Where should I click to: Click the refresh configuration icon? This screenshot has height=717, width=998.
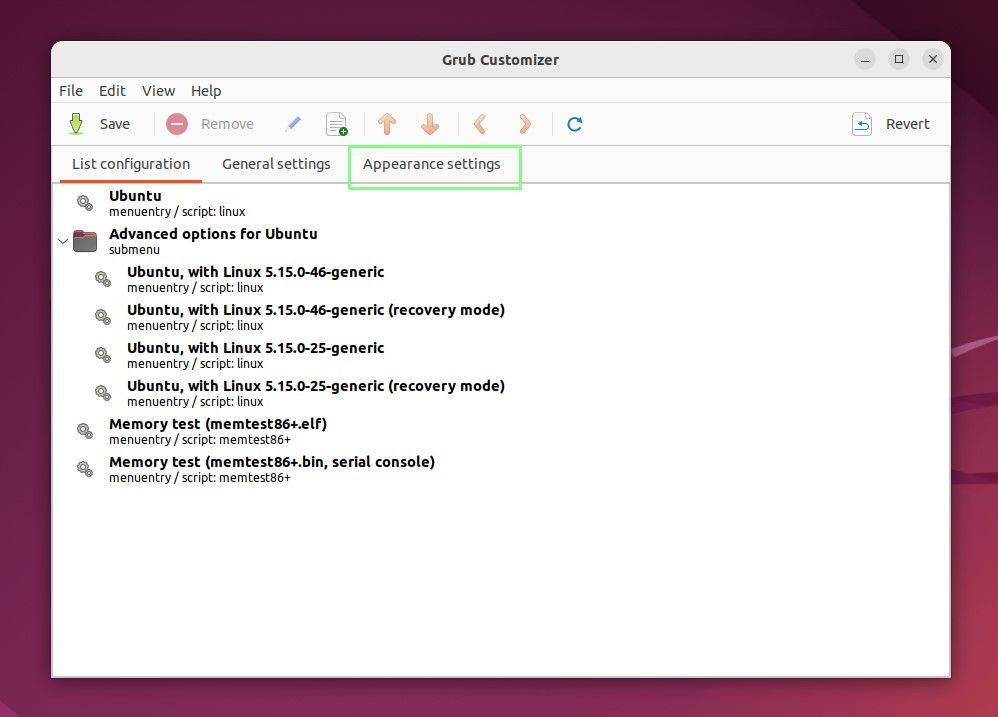(575, 124)
